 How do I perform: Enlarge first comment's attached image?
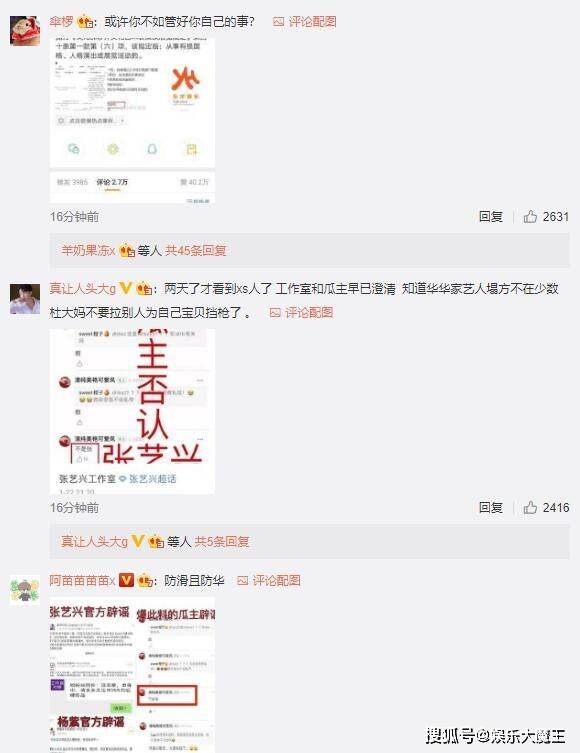click(x=132, y=121)
